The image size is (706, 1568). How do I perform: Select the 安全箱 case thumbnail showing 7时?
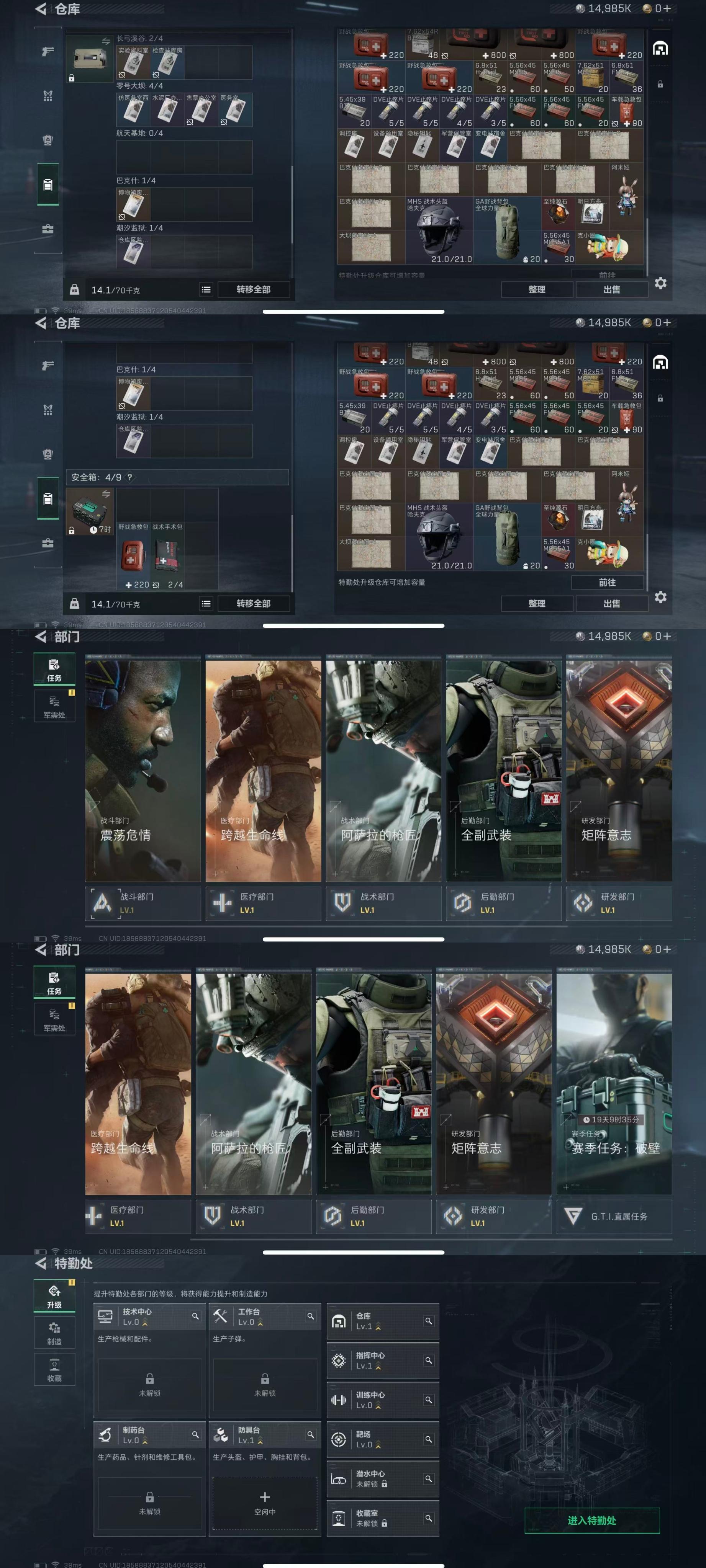[90, 511]
